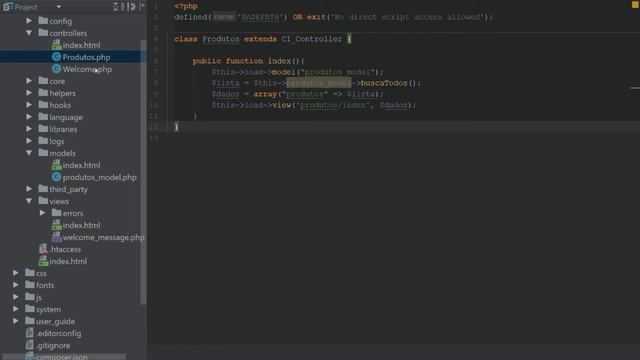
Task: Expand the logs folder arrow
Action: point(29,141)
